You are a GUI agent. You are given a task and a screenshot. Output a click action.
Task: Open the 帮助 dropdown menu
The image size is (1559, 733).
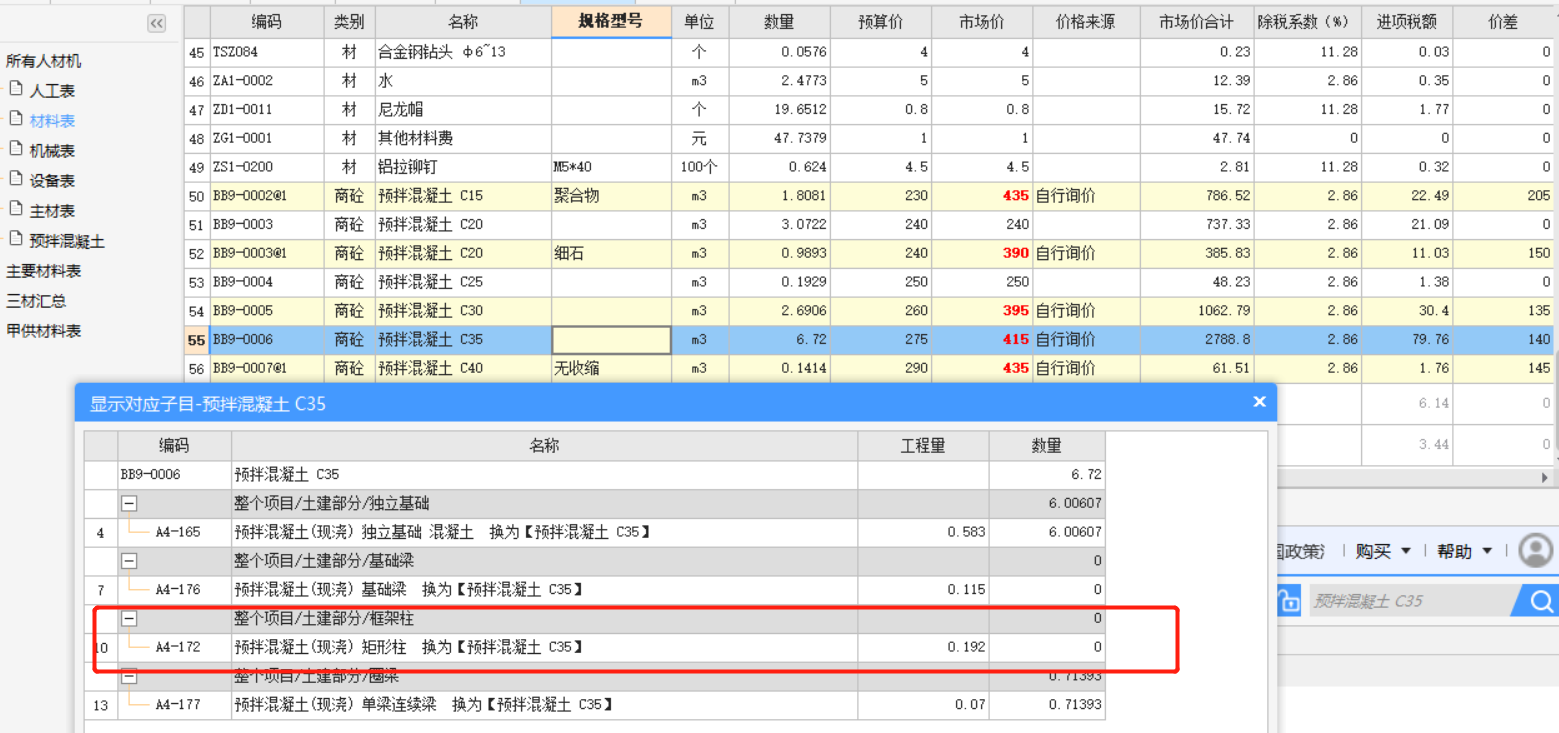[x=1465, y=551]
